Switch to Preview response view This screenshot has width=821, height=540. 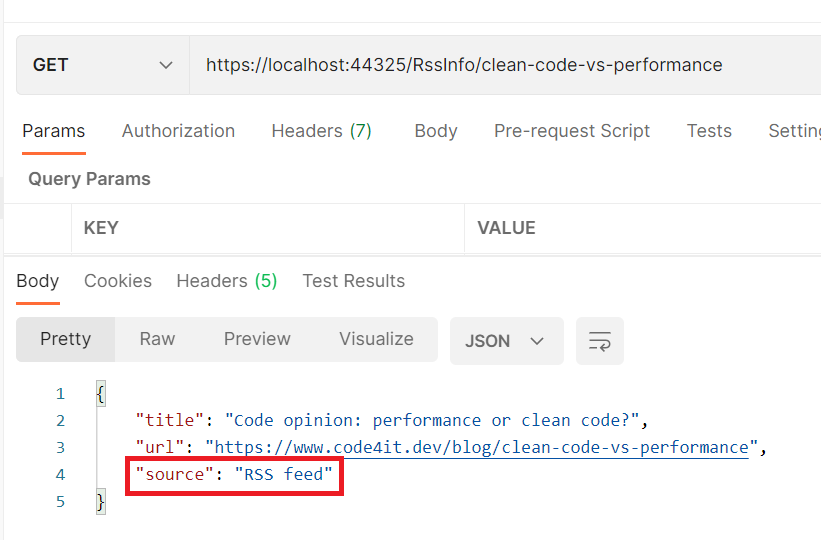coord(257,339)
